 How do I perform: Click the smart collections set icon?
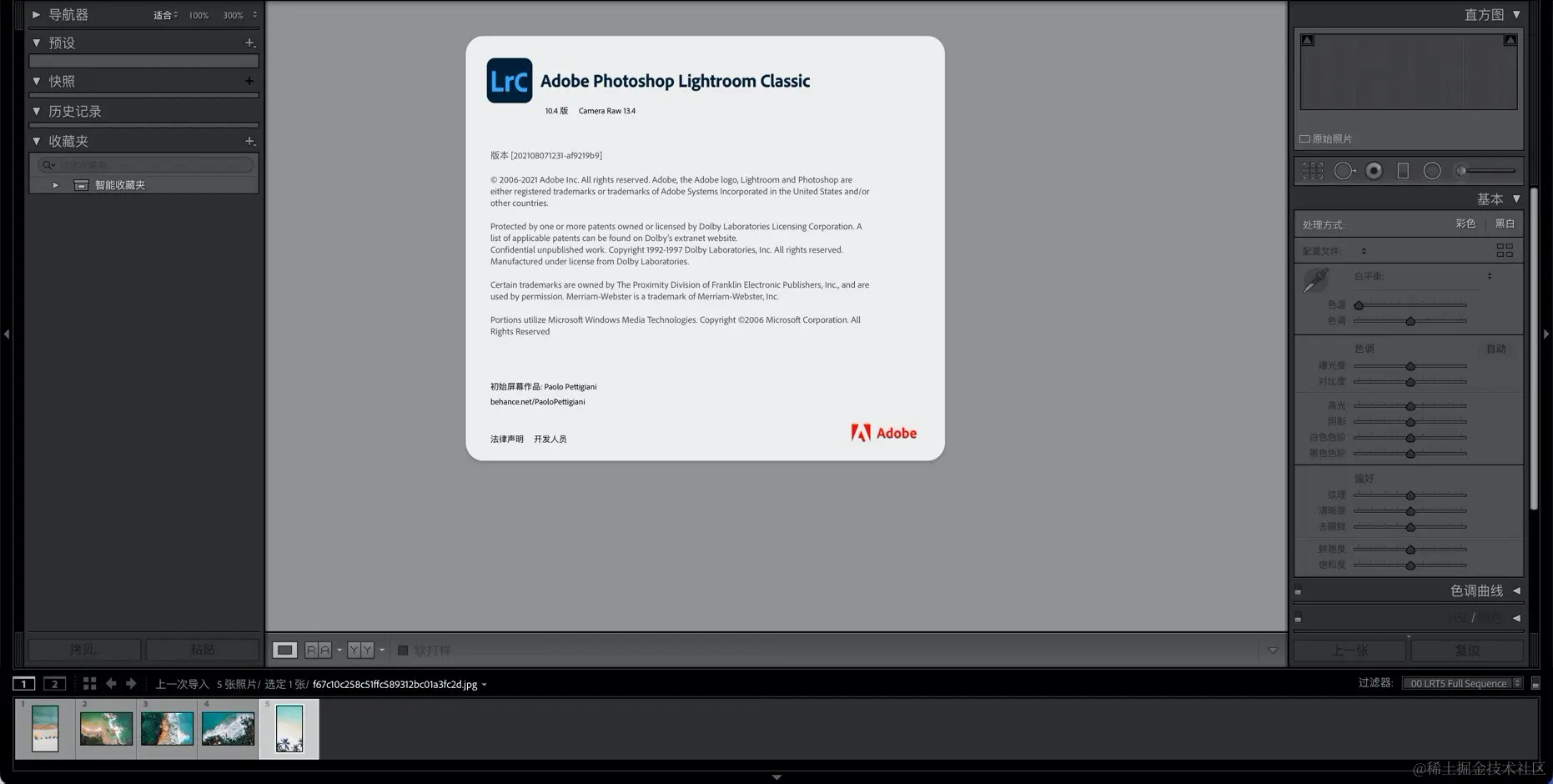81,185
